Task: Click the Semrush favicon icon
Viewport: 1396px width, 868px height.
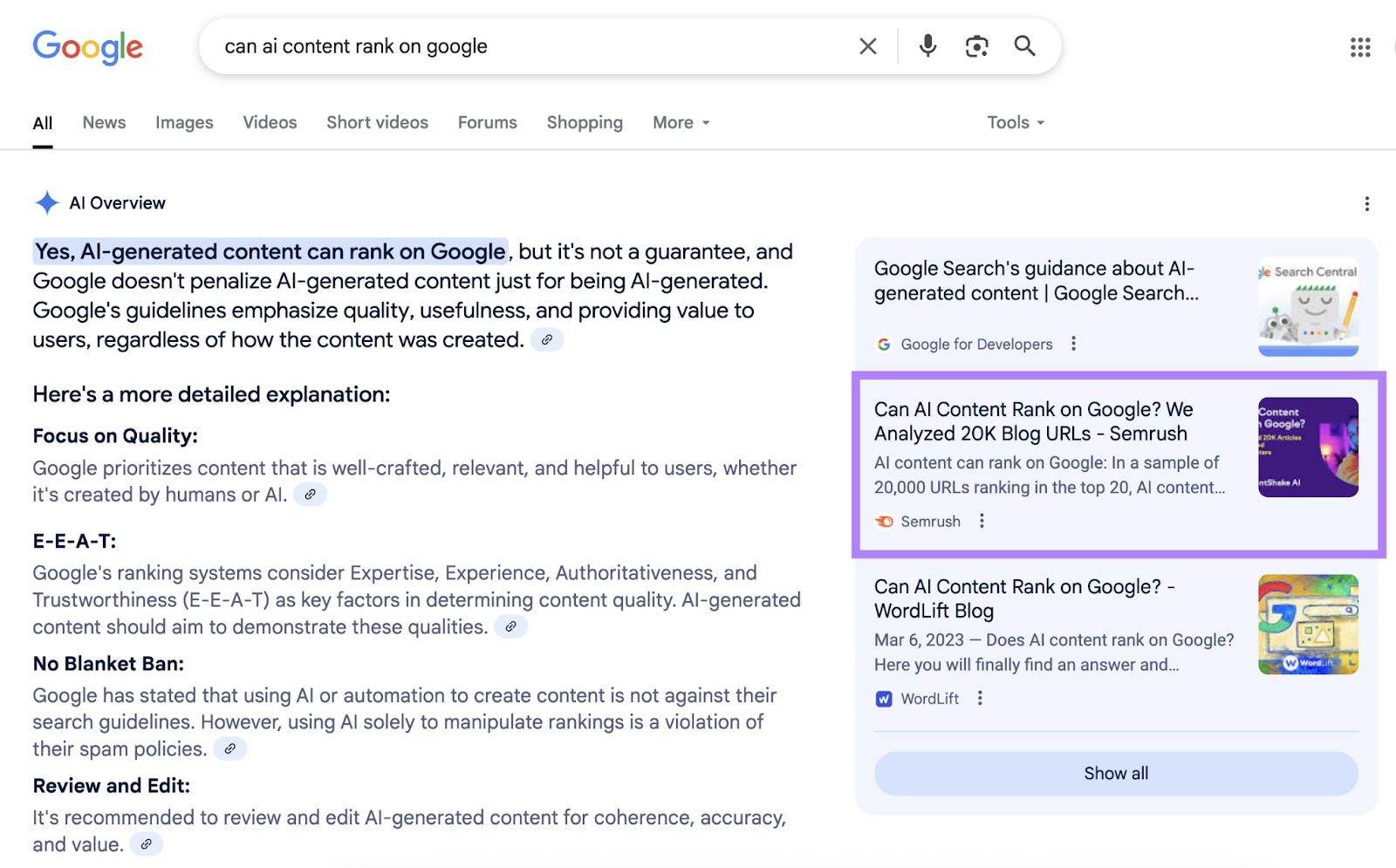Action: 884,521
